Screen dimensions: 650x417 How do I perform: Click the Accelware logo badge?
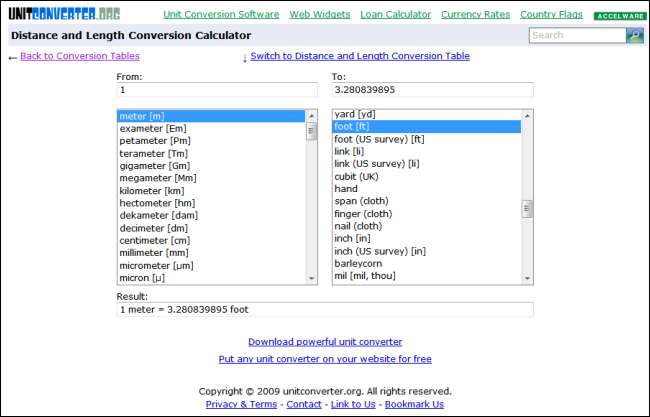click(x=620, y=16)
